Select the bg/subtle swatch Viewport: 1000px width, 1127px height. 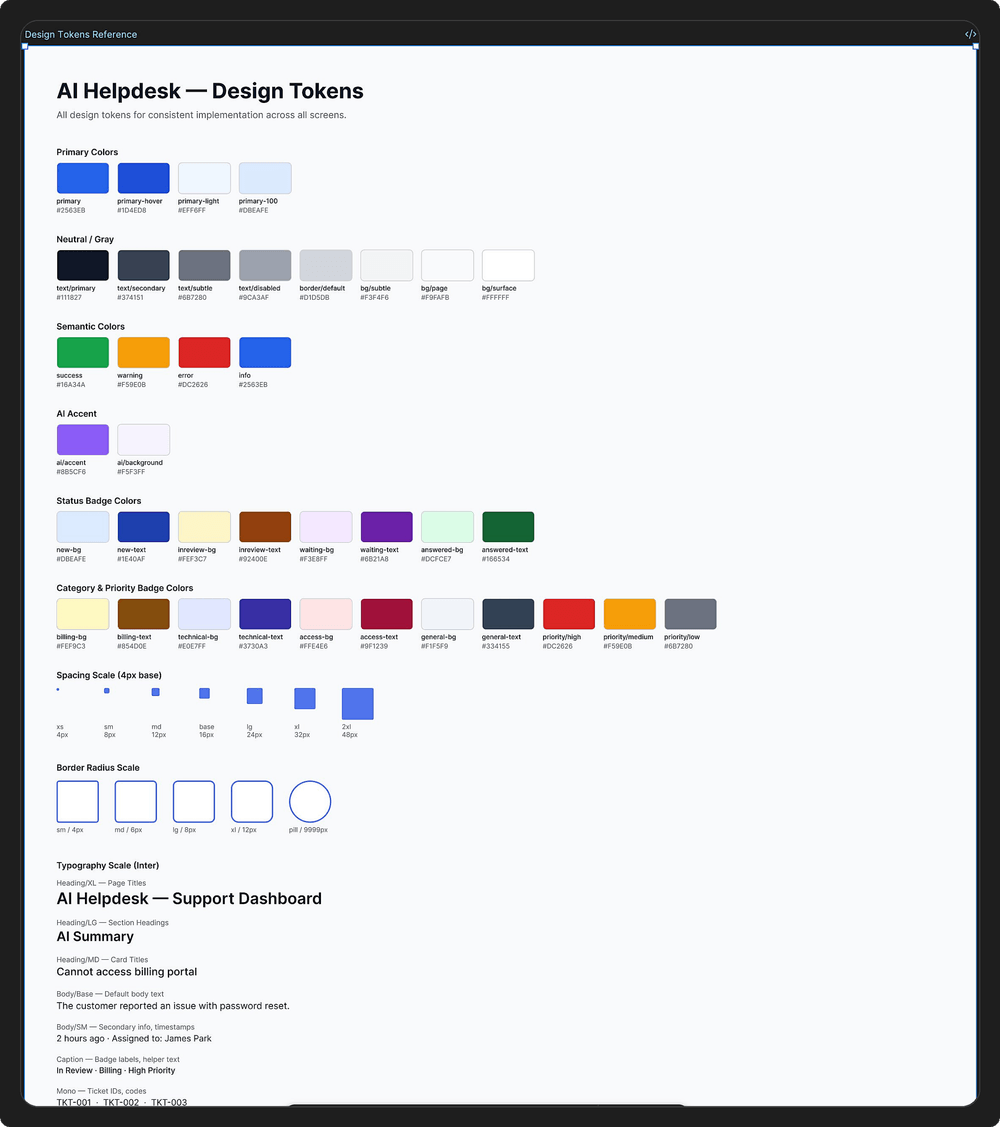tap(387, 265)
